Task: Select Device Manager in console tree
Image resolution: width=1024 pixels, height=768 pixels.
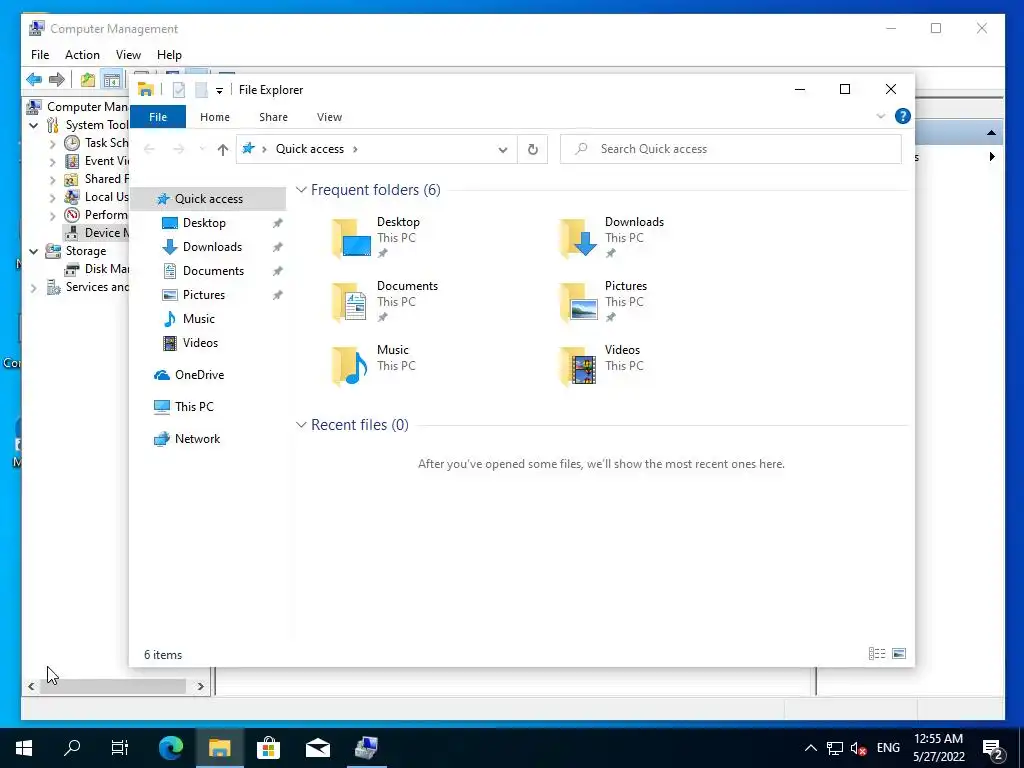Action: coord(96,232)
